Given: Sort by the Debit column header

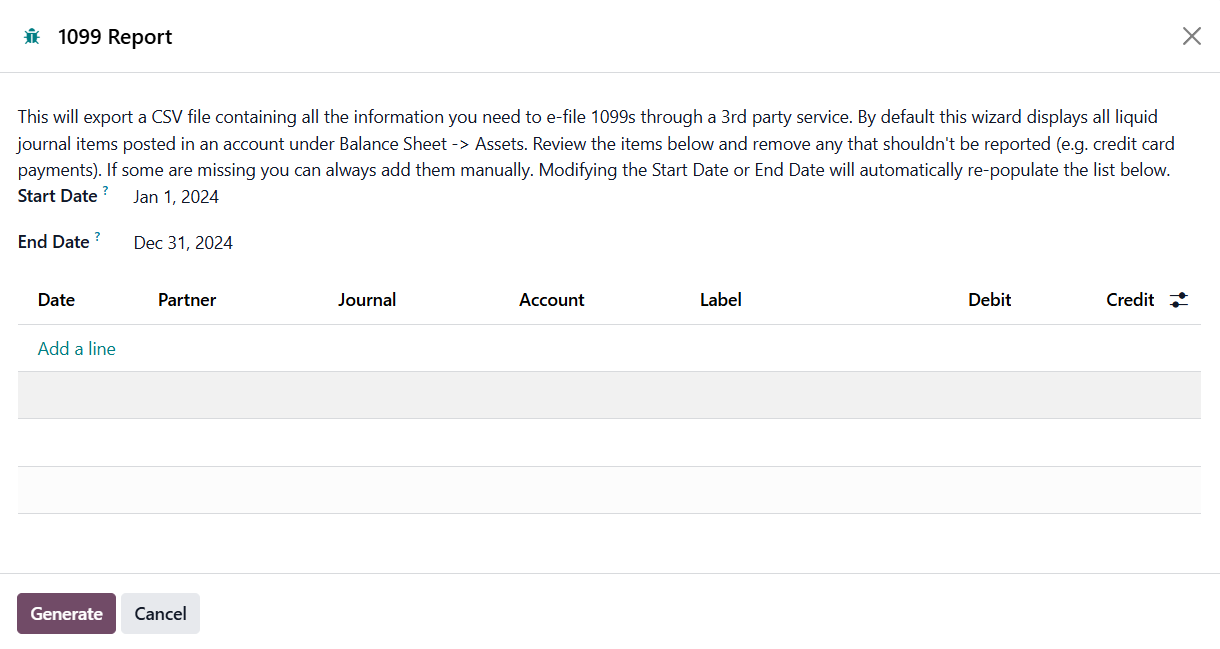Looking at the screenshot, I should [x=989, y=300].
